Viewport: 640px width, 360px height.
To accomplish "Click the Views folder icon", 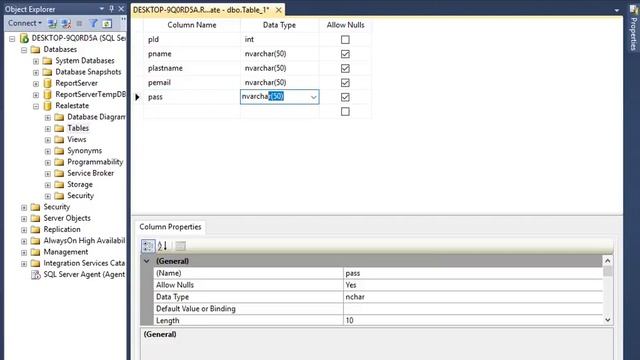I will pos(59,140).
